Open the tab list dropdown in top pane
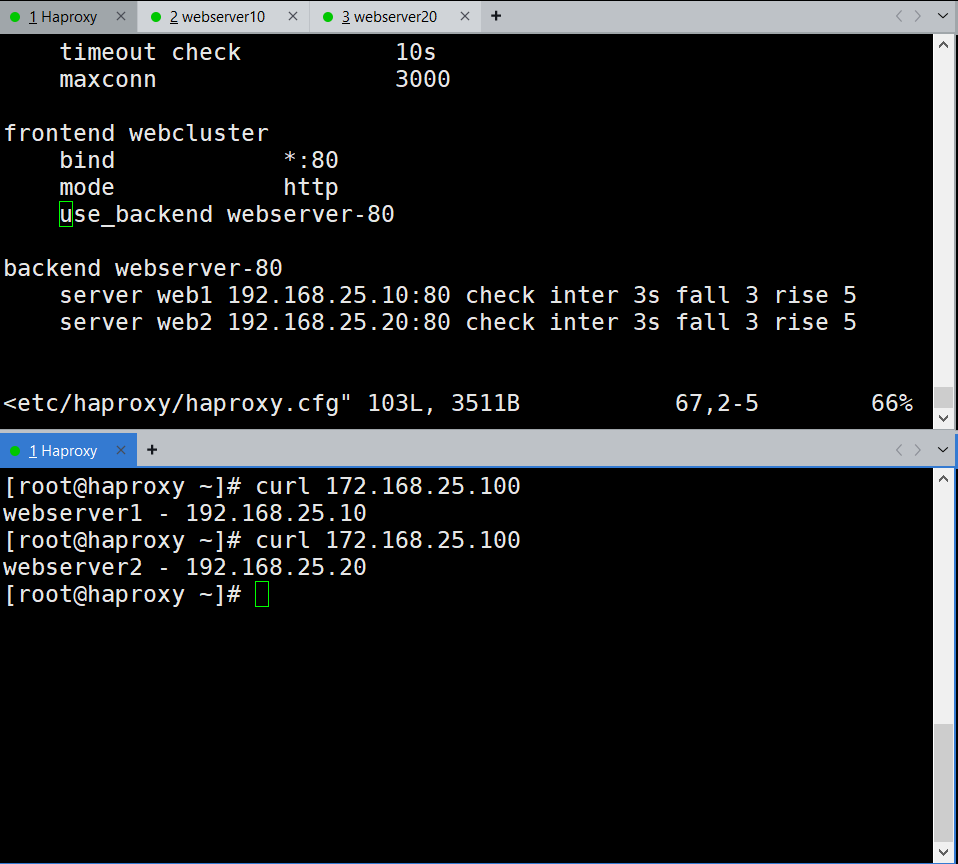 (x=943, y=16)
